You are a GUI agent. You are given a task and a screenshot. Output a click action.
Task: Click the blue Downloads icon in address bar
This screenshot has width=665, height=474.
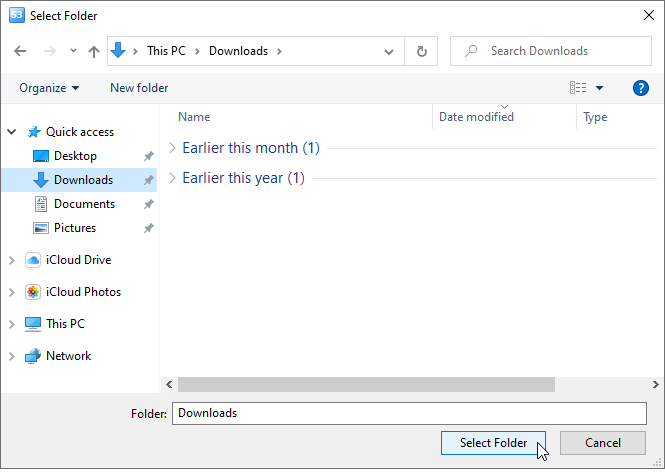pyautogui.click(x=118, y=50)
